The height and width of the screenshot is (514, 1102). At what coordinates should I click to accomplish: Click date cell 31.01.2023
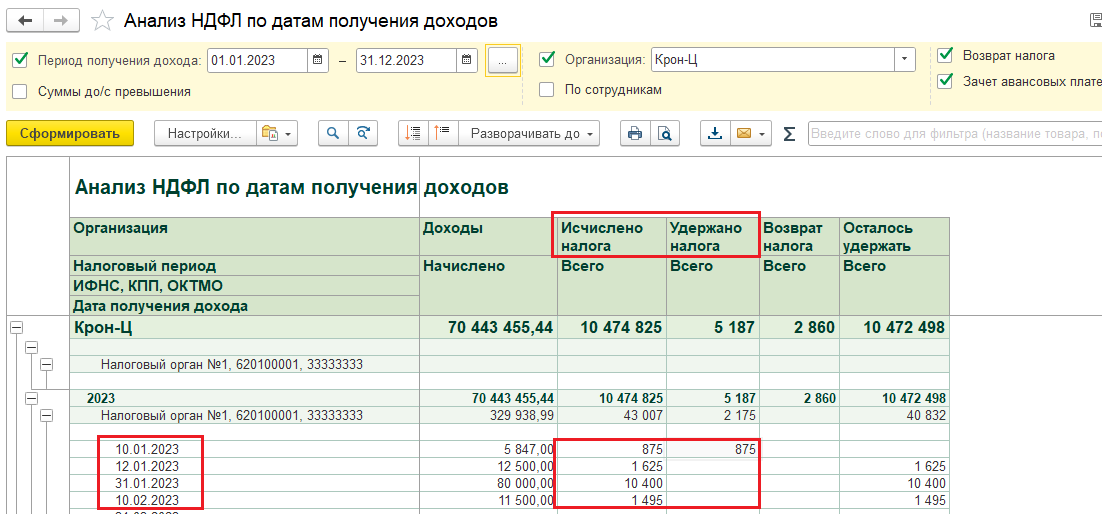148,483
